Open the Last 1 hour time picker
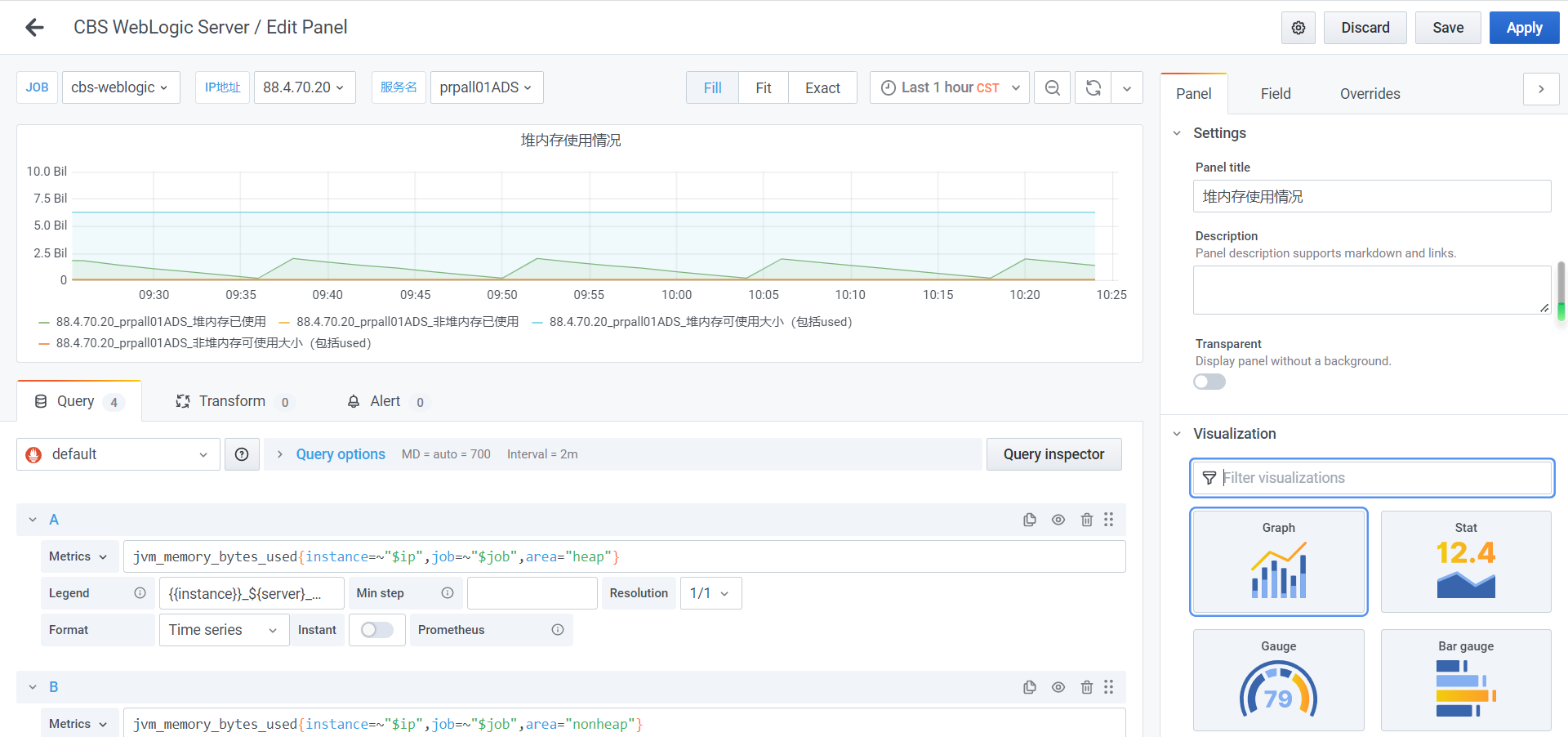The height and width of the screenshot is (737, 1568). coord(950,87)
